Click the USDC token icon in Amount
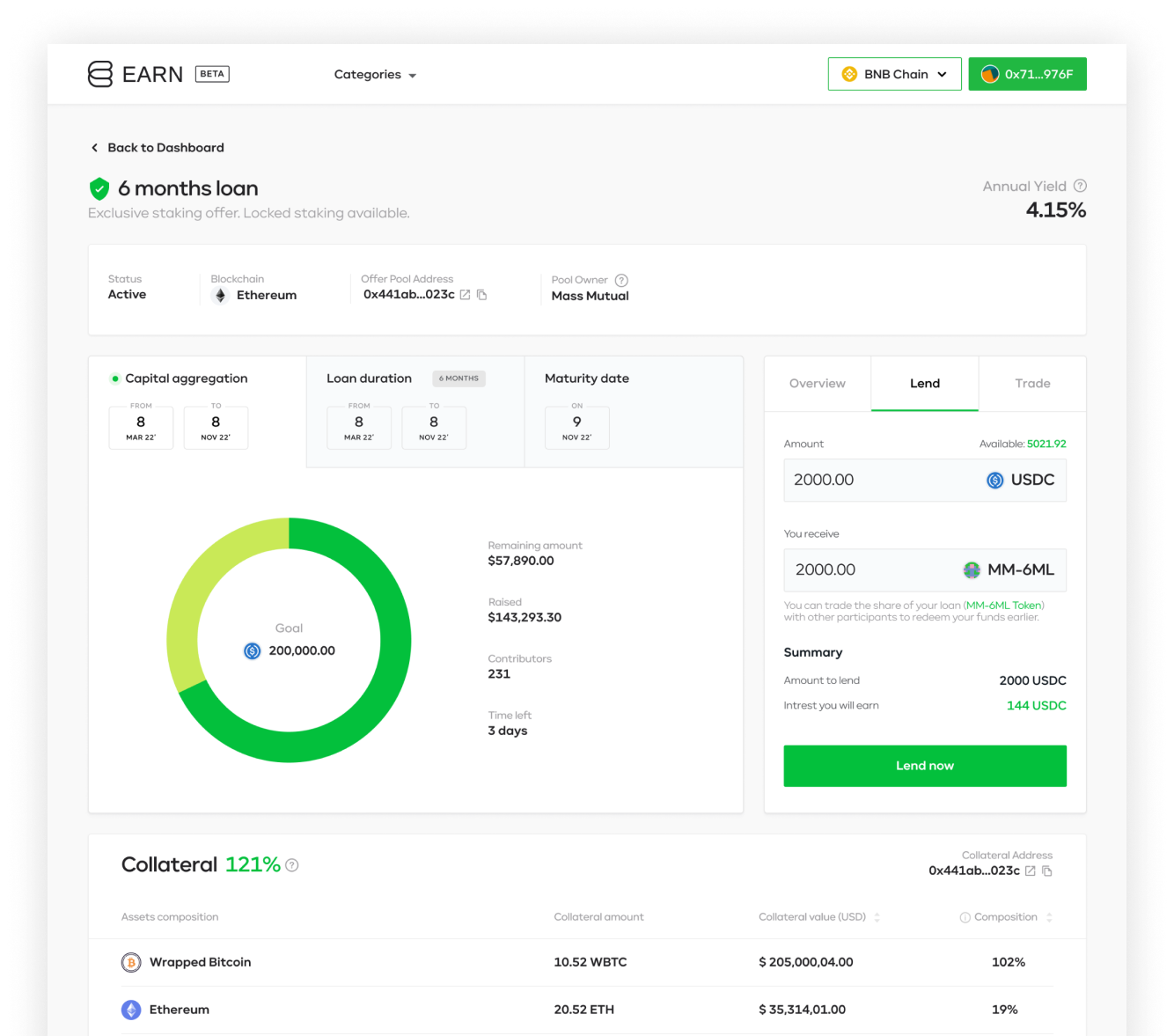Viewport: 1174px width, 1036px height. [995, 481]
